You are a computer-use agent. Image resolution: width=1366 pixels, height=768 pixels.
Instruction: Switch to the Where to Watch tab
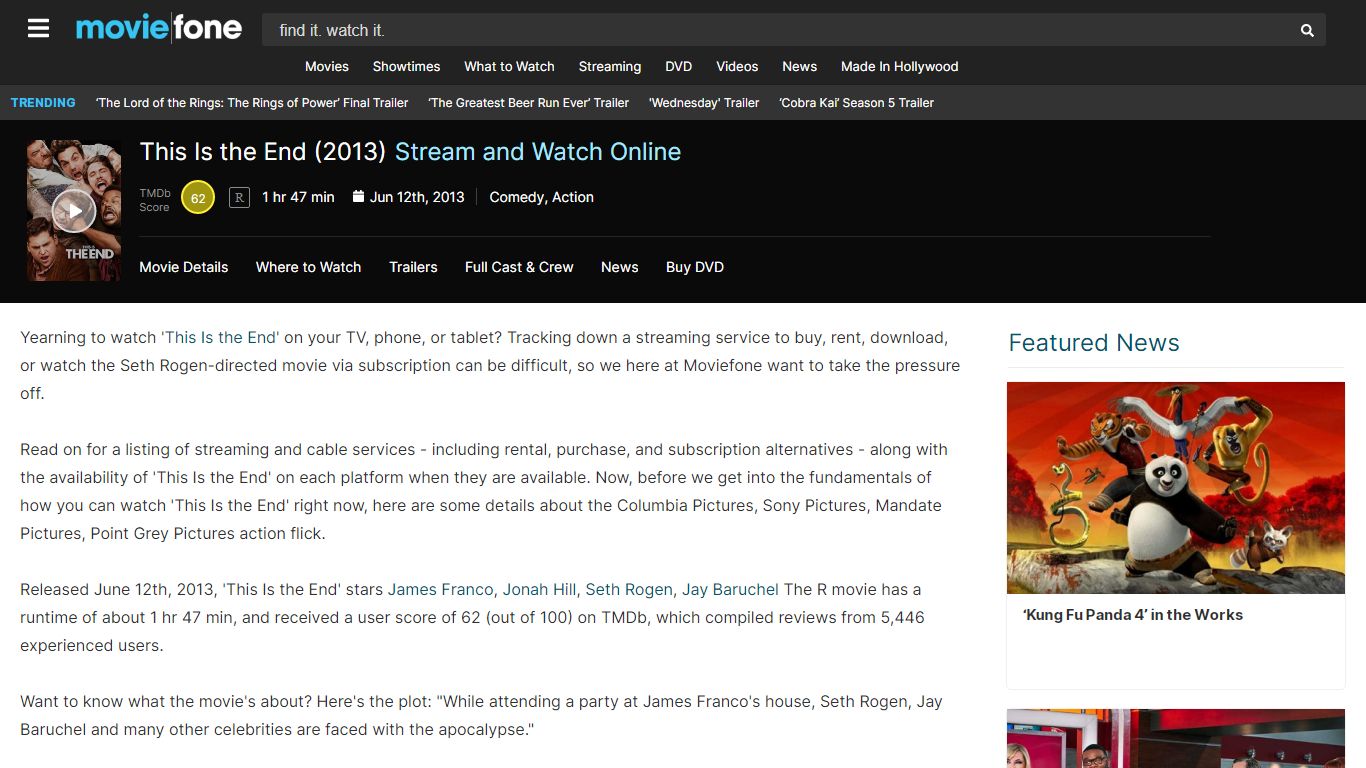click(x=308, y=267)
